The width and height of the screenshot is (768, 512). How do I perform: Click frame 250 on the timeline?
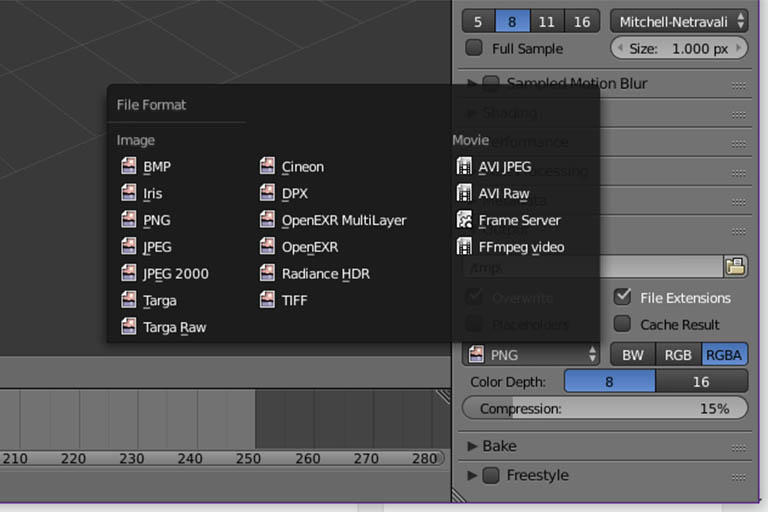pos(248,459)
